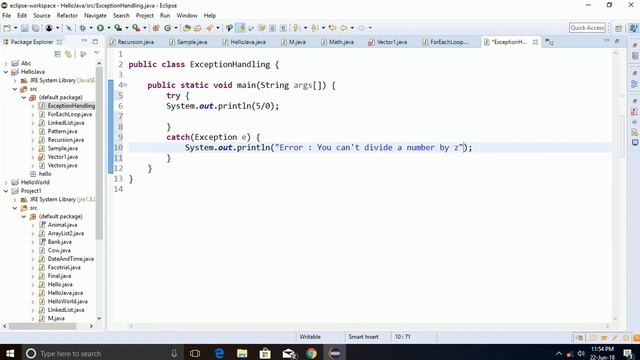This screenshot has height=360, width=640.
Task: Open File Explorer from the taskbar
Action: tap(242, 353)
